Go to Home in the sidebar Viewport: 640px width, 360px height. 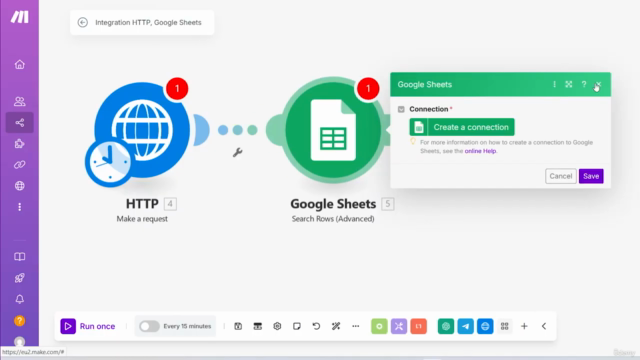point(20,64)
